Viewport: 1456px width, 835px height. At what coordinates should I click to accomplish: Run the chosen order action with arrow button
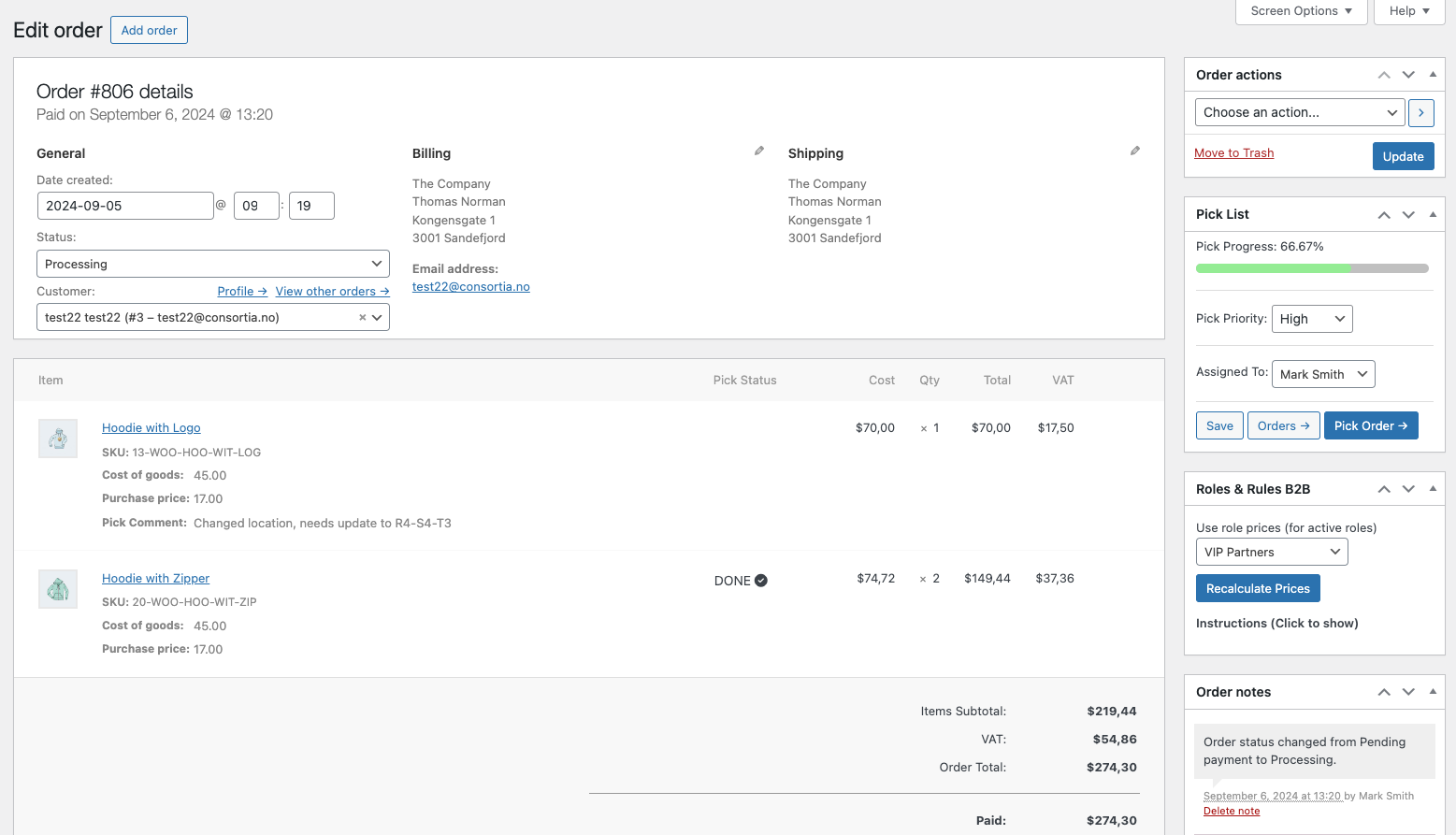(1420, 112)
